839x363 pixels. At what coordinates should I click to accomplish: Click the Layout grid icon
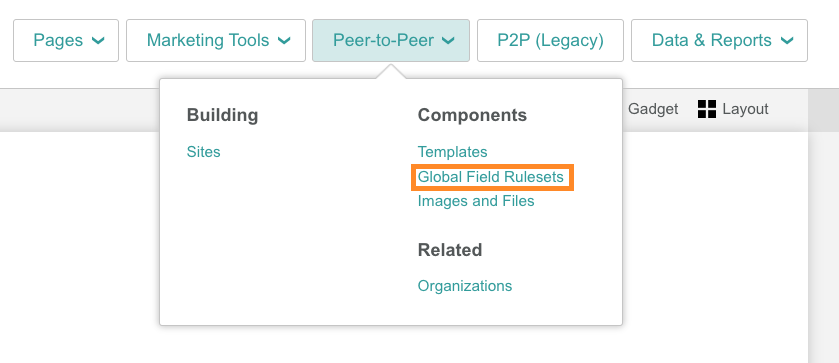coord(707,109)
